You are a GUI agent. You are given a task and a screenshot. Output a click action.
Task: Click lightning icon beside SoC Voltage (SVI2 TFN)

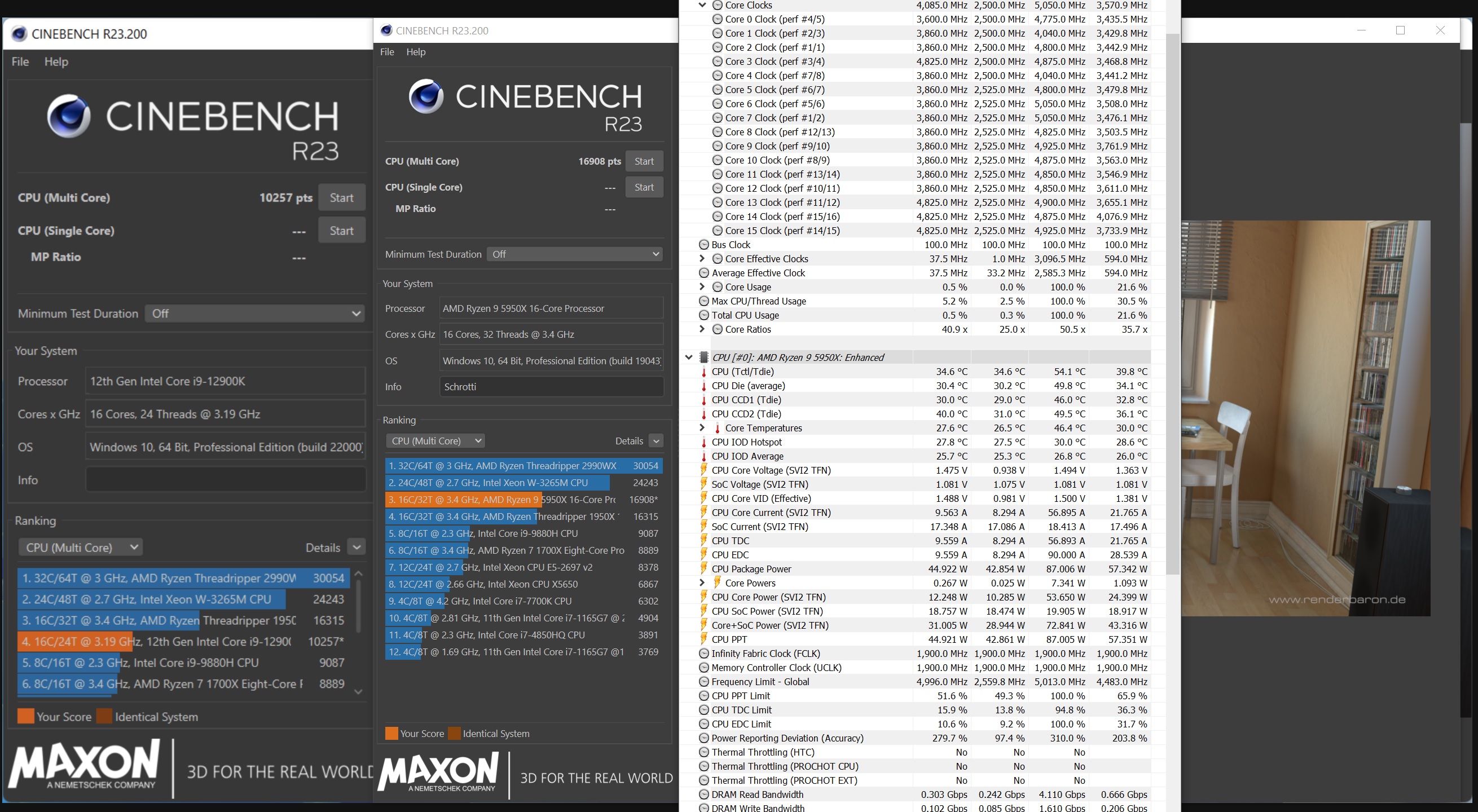[x=704, y=484]
